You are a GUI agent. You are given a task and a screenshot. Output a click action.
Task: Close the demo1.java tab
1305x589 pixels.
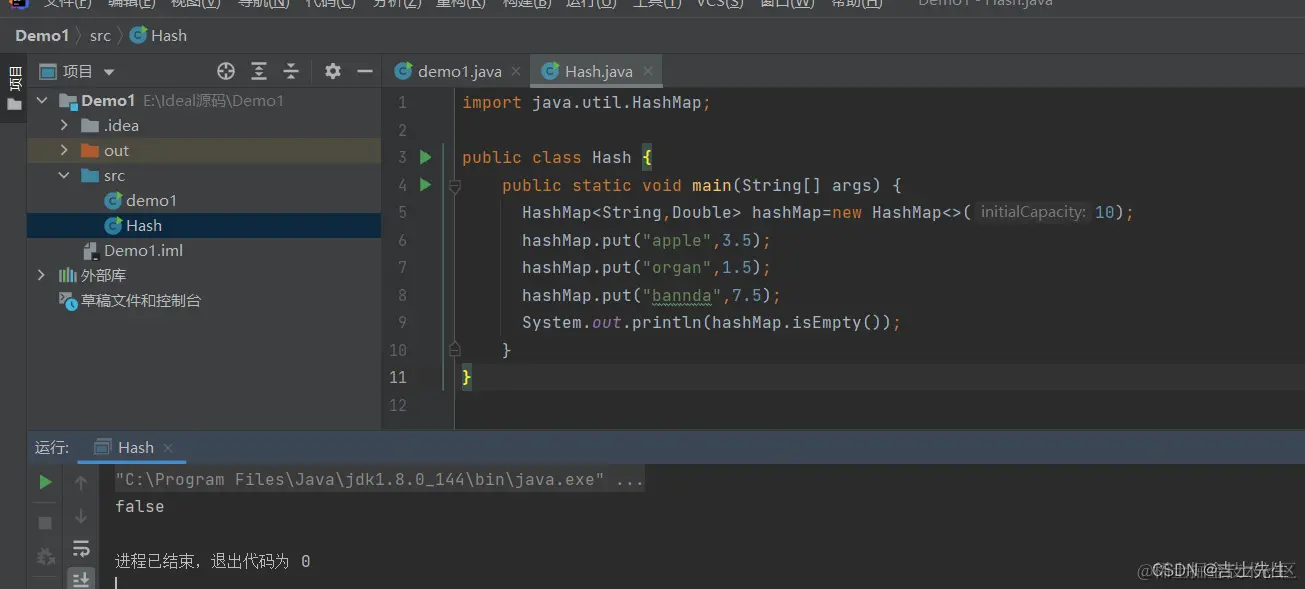coord(516,71)
